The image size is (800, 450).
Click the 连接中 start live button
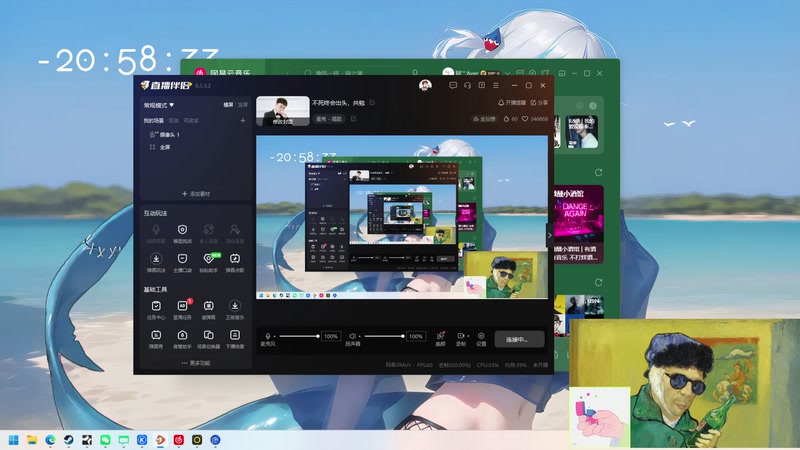[x=517, y=339]
